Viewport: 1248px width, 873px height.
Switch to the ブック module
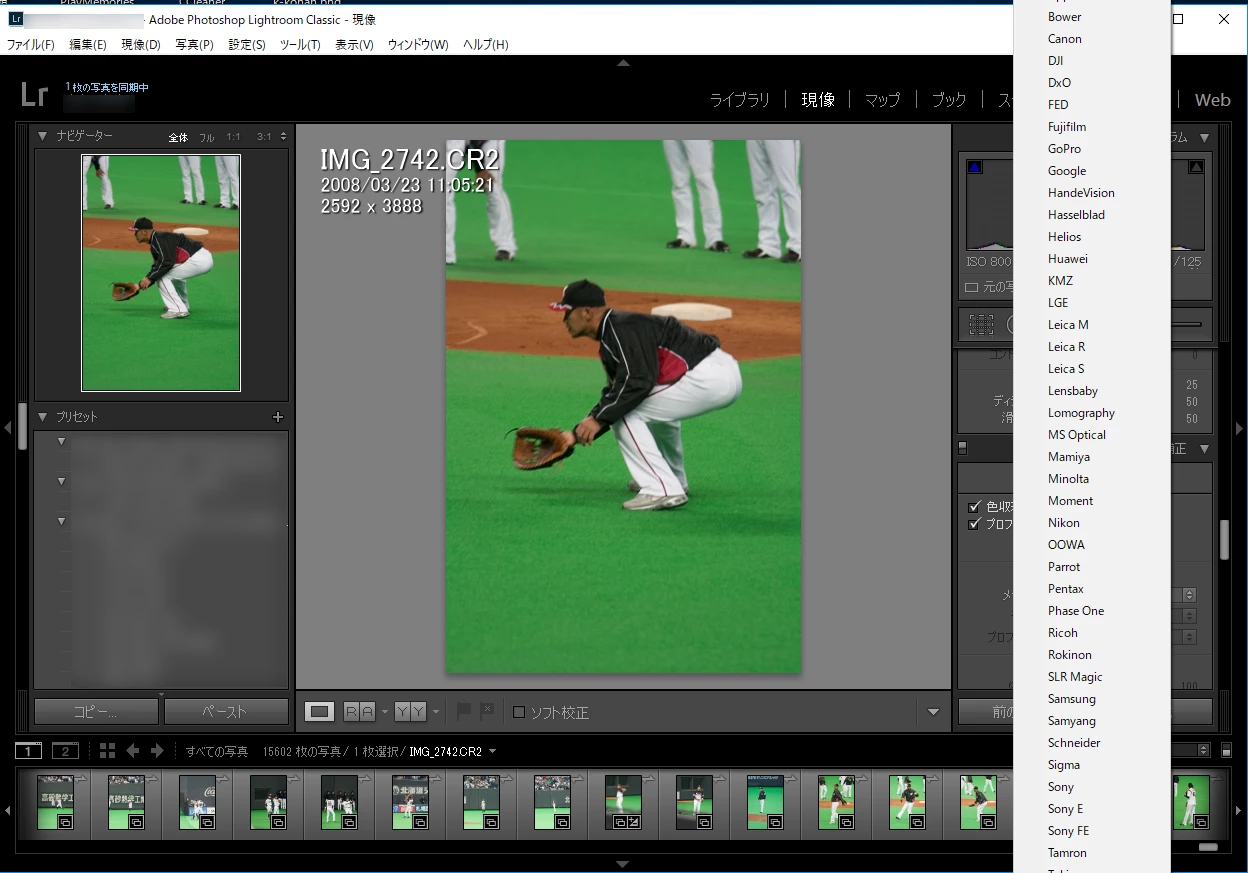coord(949,100)
